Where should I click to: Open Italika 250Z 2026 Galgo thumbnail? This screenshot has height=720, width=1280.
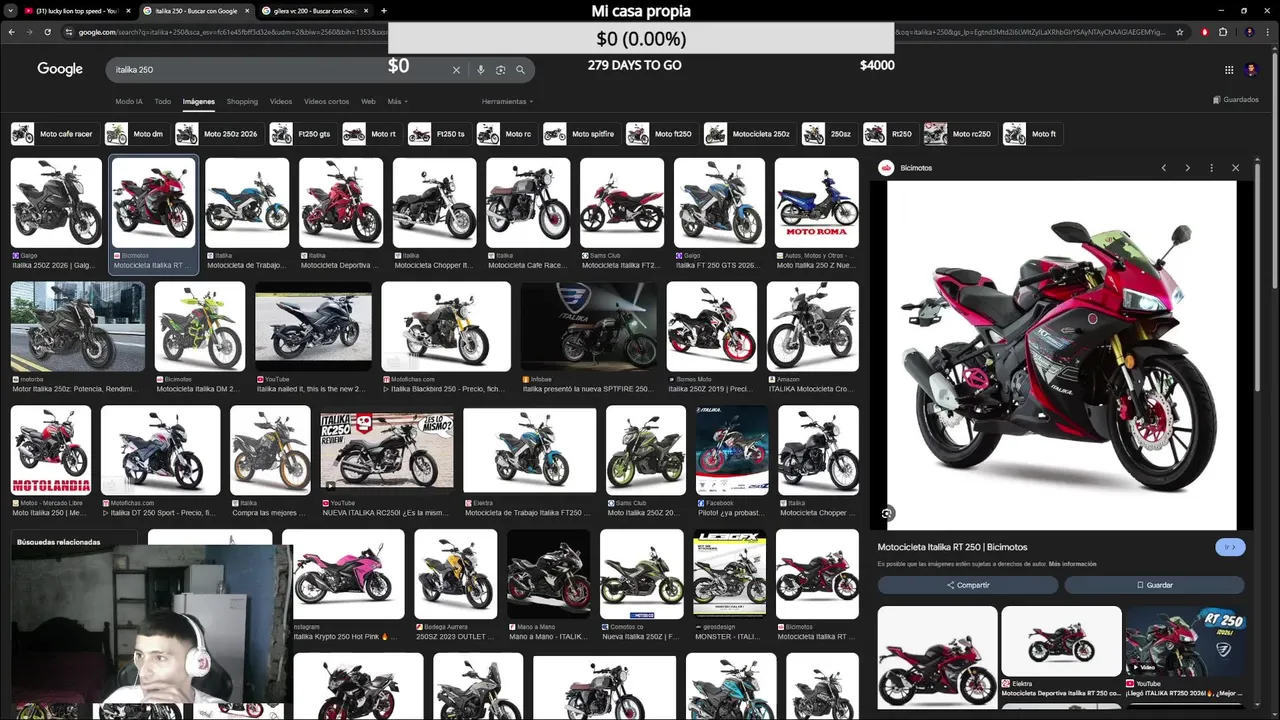point(56,202)
